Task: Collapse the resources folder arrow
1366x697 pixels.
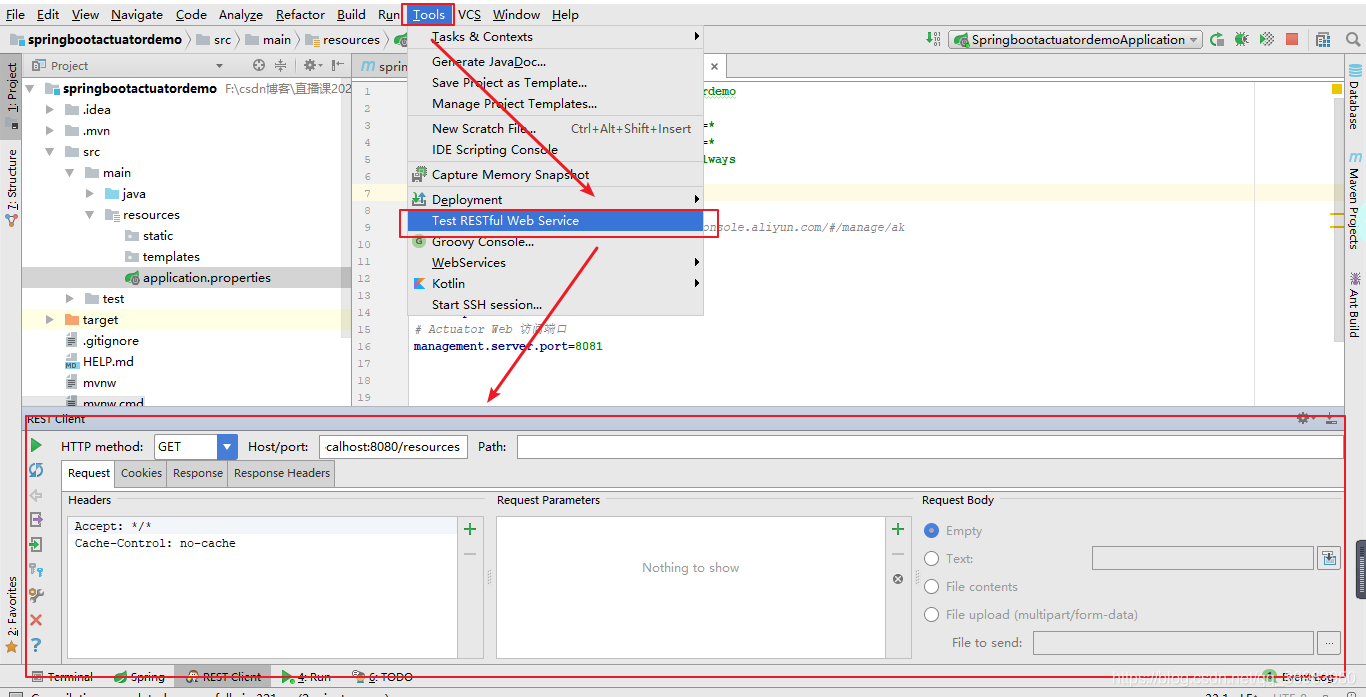Action: pos(90,214)
